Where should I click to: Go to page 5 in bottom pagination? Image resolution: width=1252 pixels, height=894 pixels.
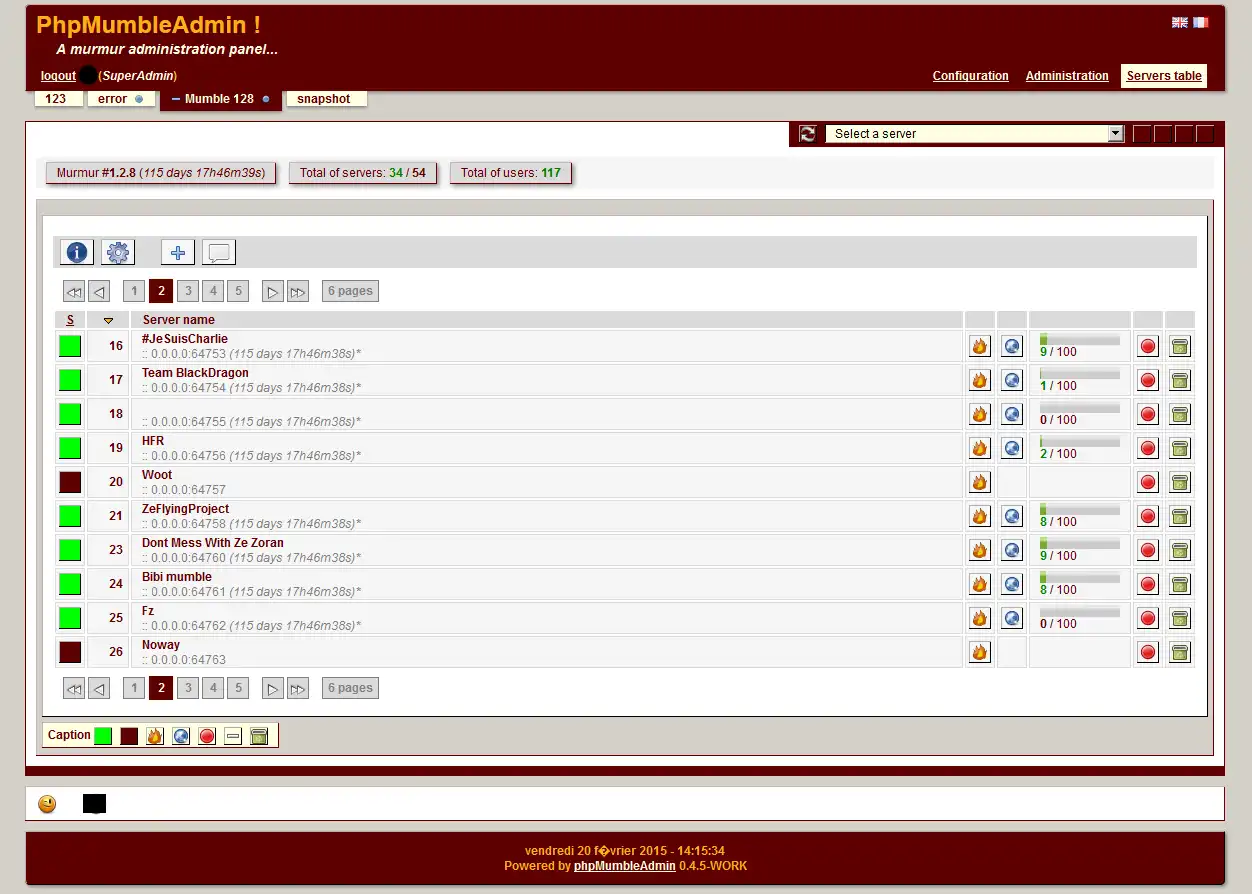(x=237, y=688)
